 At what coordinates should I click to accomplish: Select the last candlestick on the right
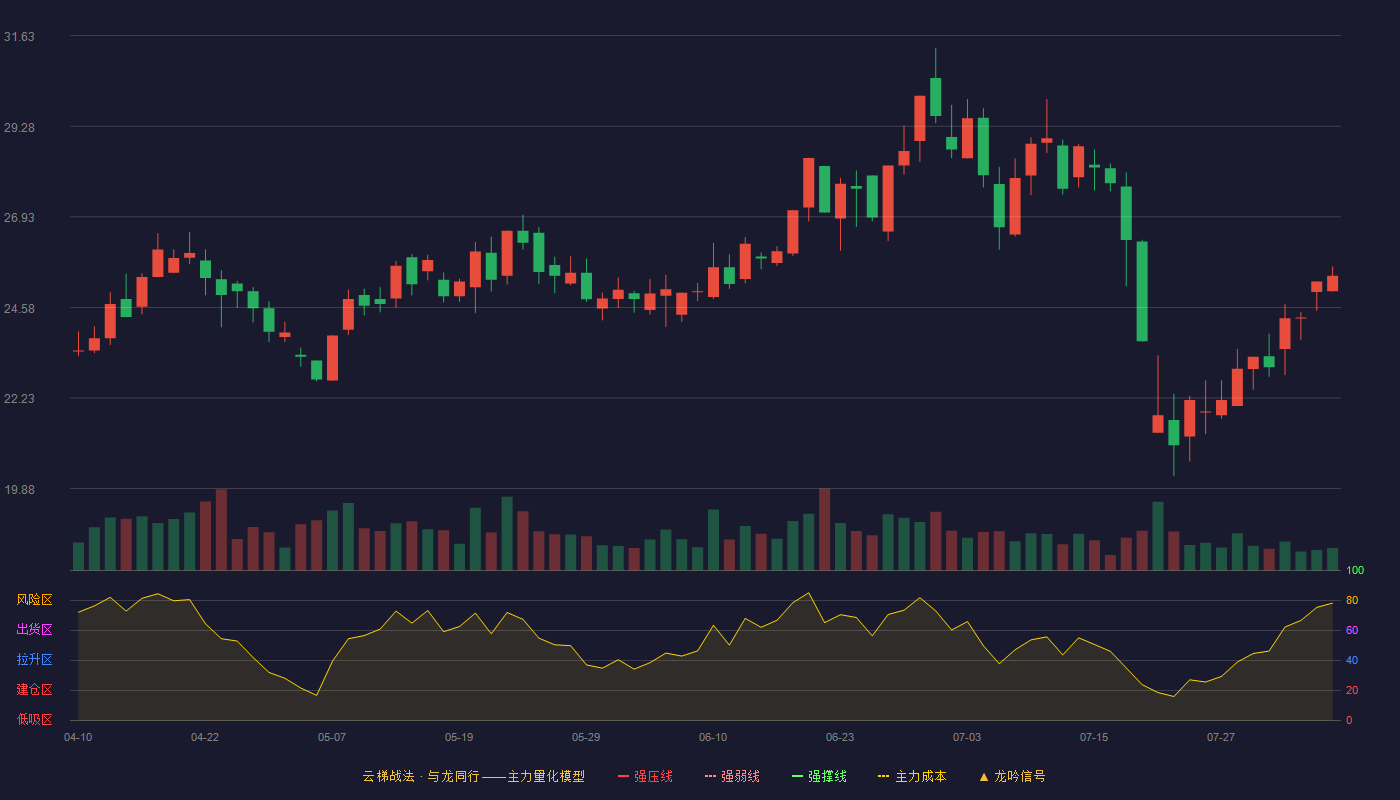(1332, 283)
